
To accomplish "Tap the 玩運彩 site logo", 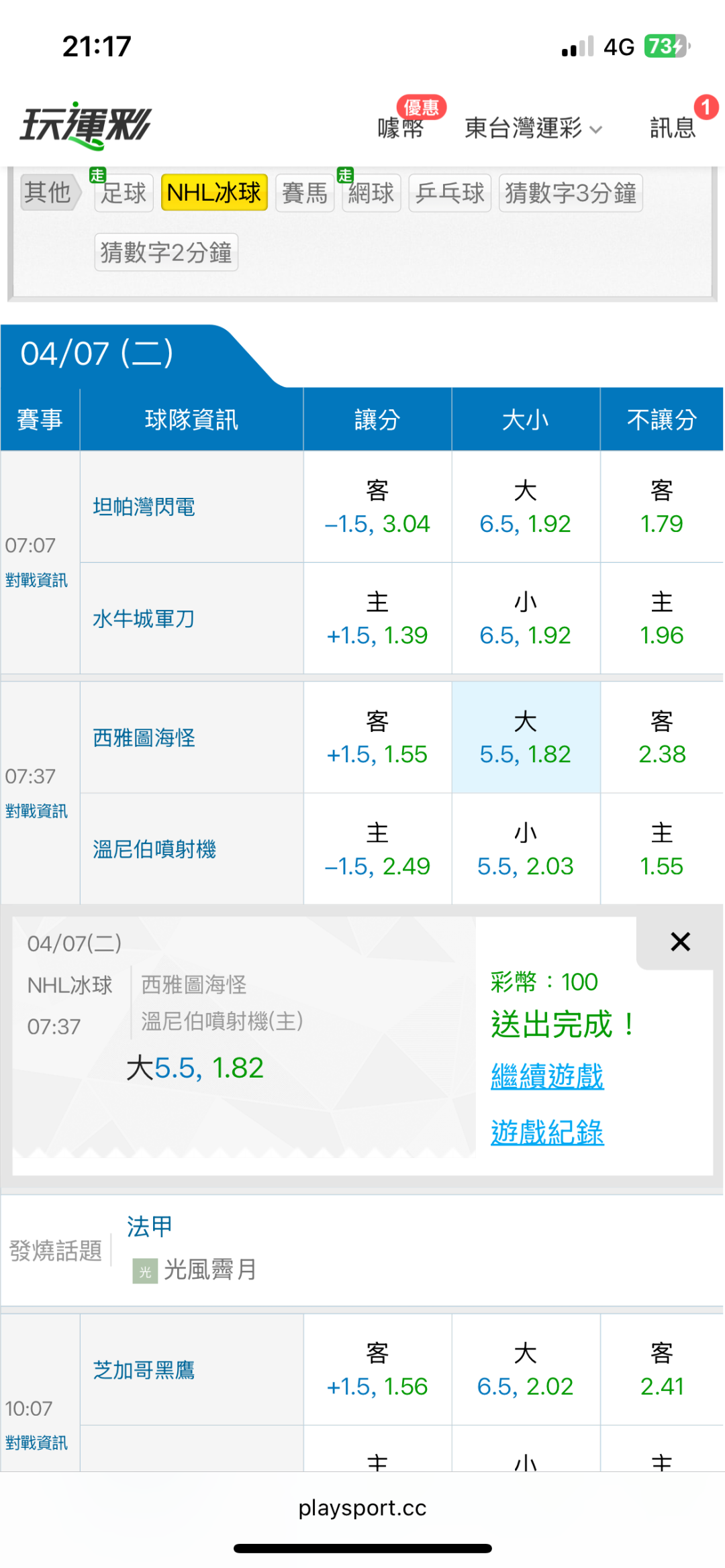I will point(86,125).
